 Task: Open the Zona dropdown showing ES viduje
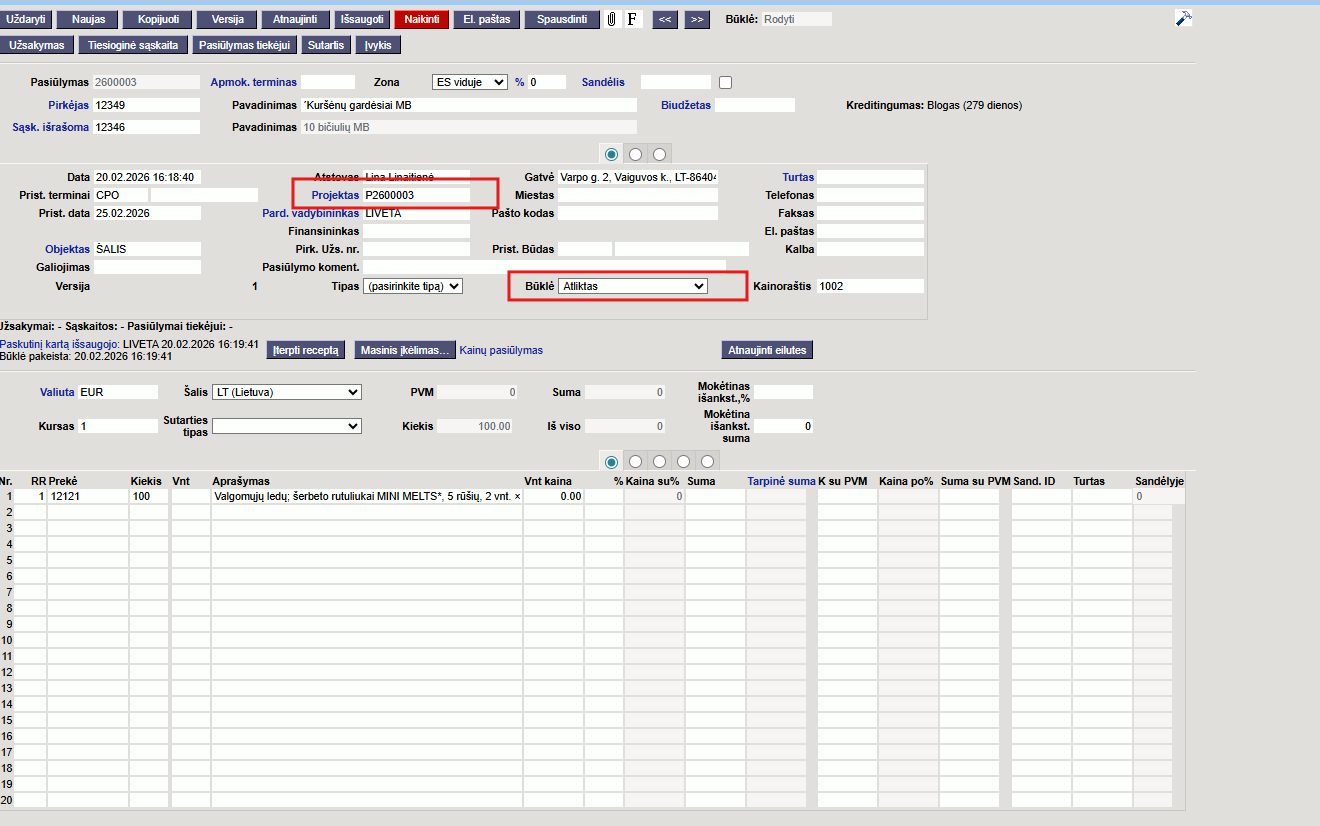click(469, 82)
